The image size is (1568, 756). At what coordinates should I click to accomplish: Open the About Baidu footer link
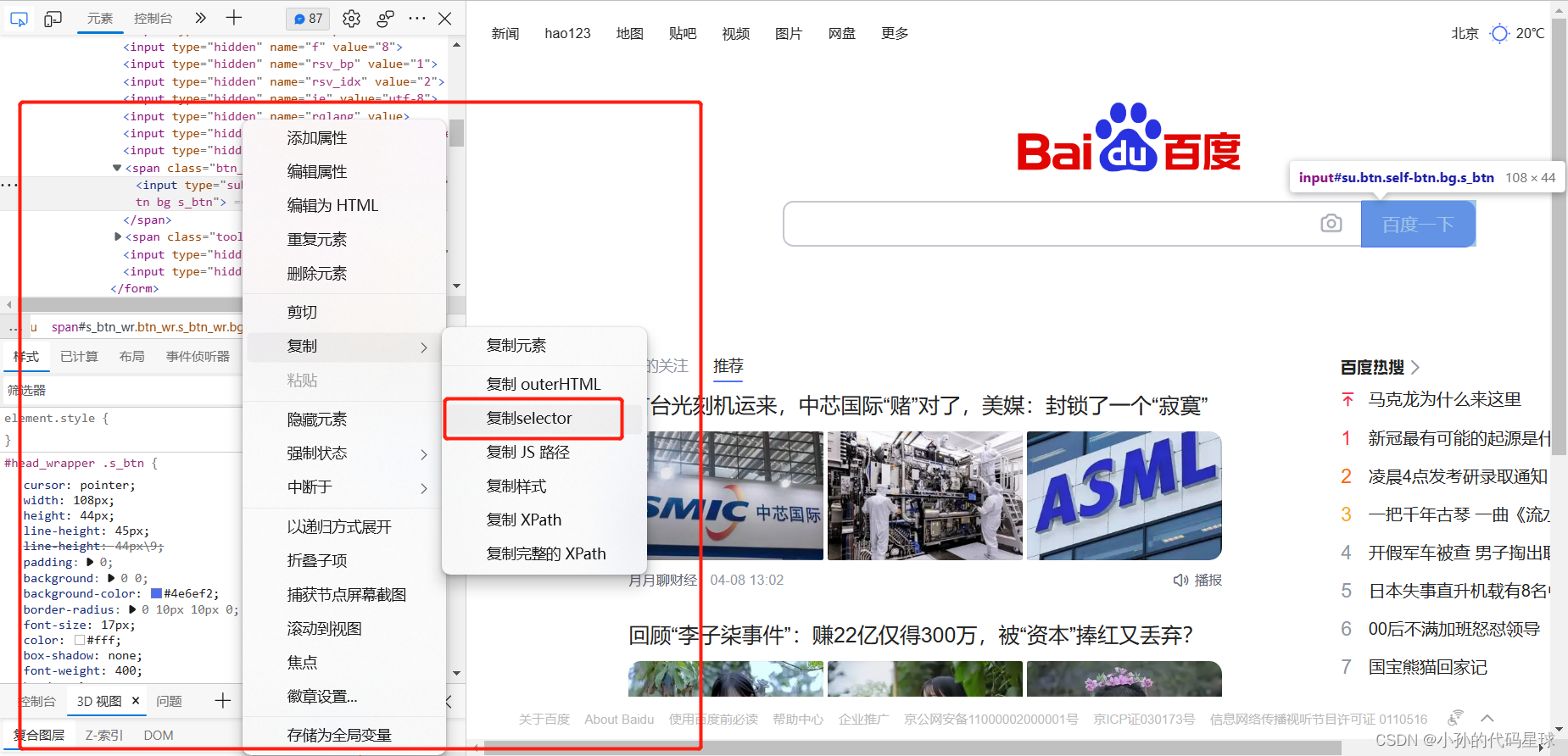coord(619,719)
